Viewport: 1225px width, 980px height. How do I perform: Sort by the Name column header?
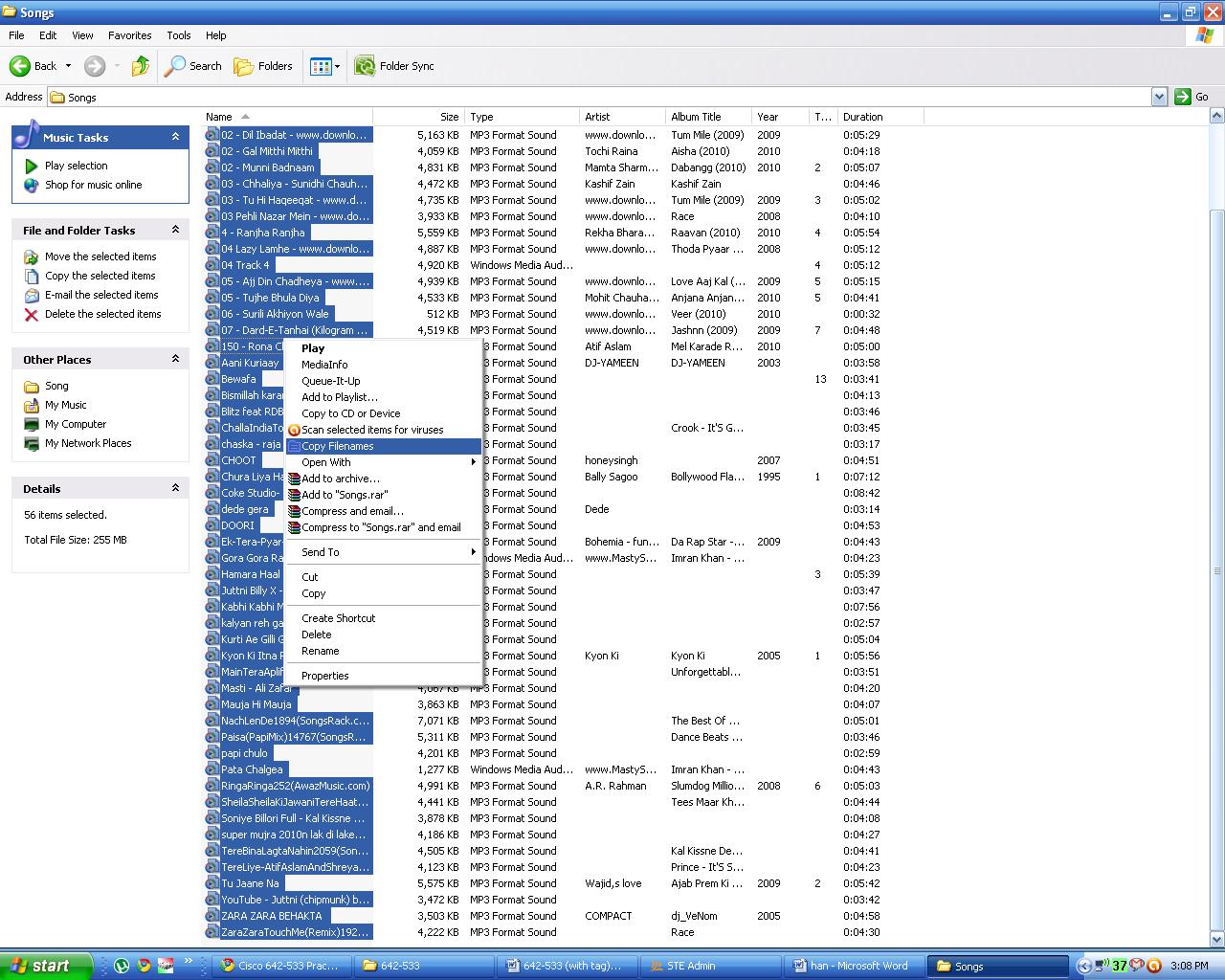287,117
